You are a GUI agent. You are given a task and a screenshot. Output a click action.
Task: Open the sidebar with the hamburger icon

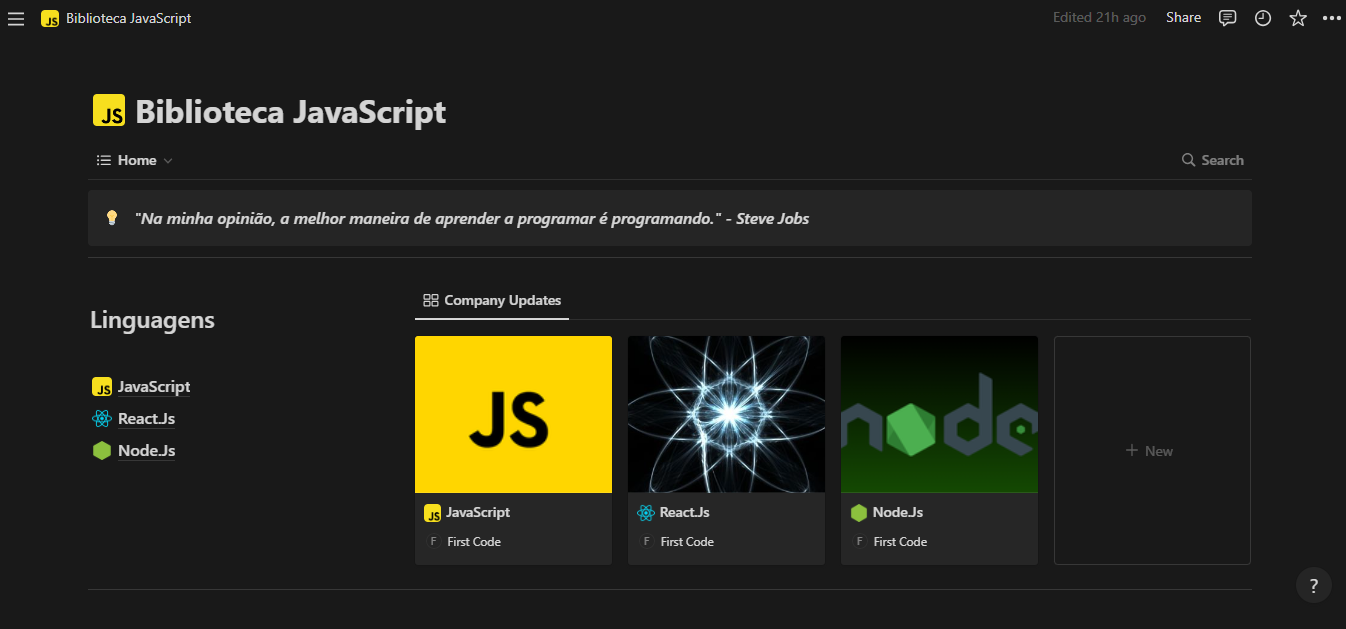(15, 17)
